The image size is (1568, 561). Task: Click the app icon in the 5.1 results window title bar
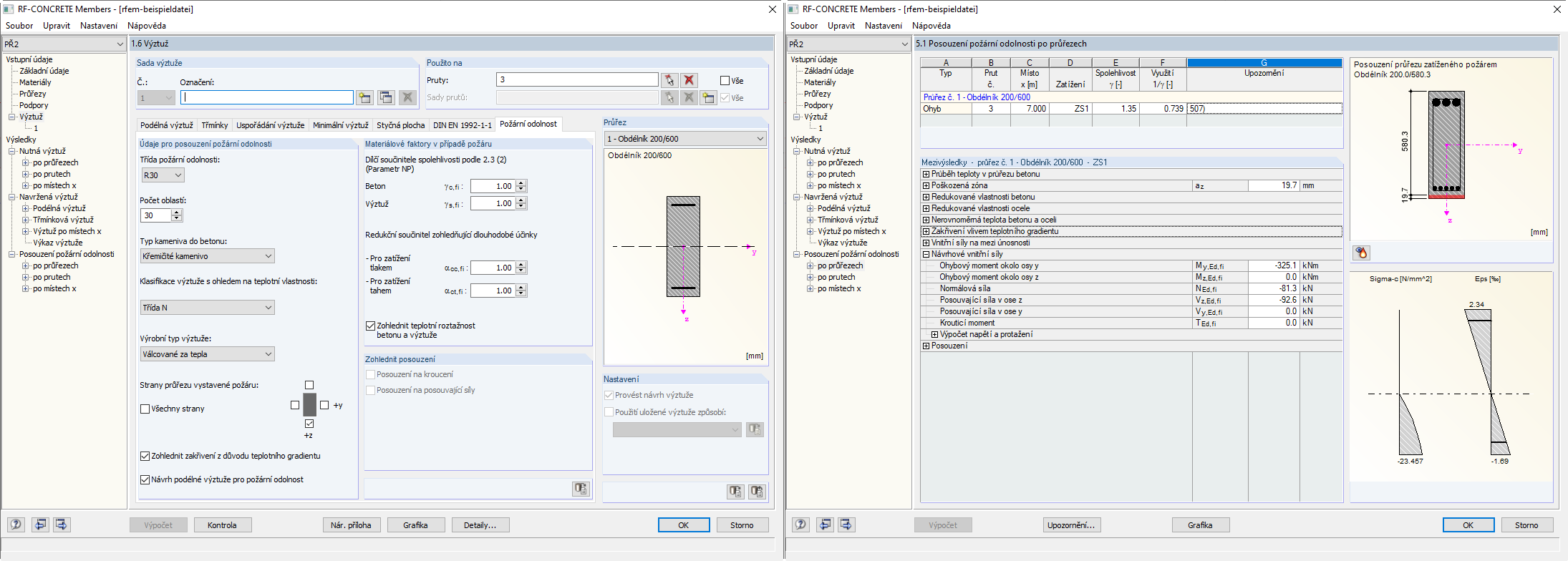pos(793,9)
